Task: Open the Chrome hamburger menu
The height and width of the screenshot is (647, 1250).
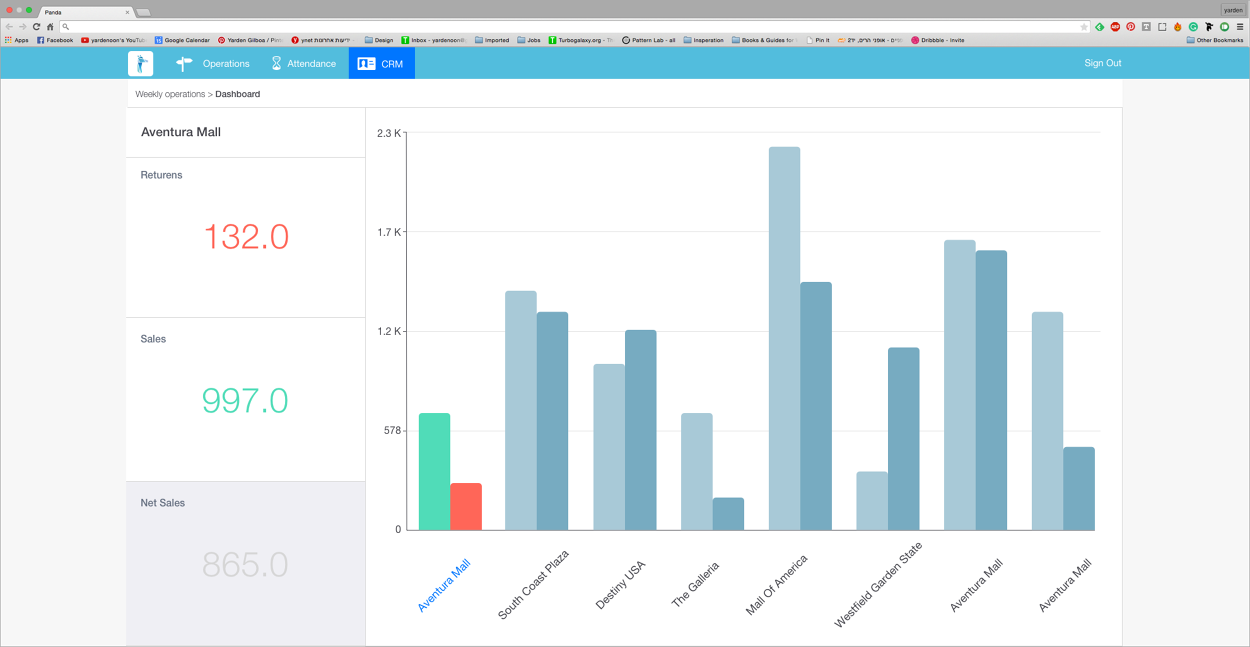Action: [1240, 26]
